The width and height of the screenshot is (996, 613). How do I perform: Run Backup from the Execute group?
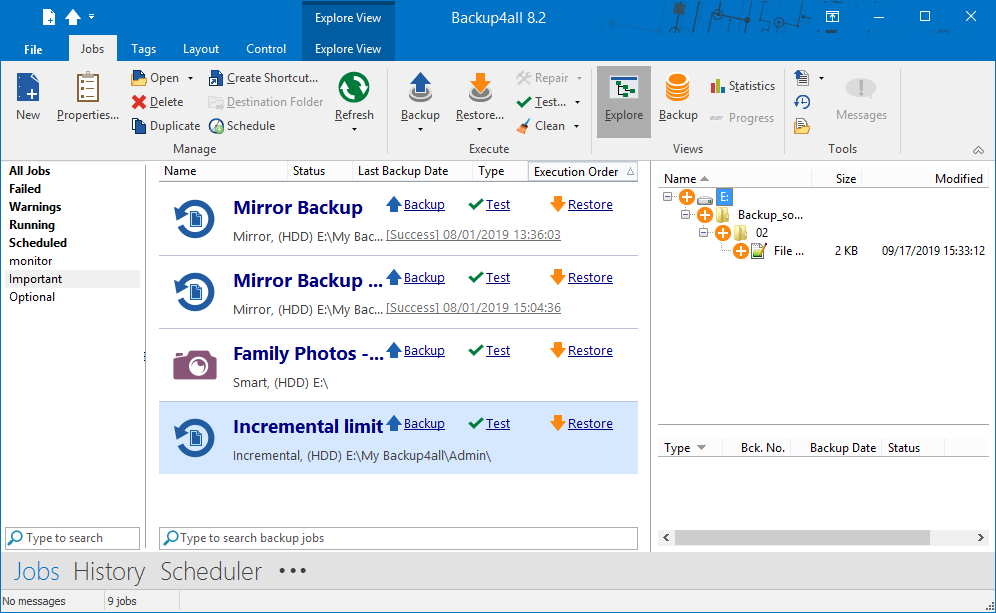(x=420, y=97)
